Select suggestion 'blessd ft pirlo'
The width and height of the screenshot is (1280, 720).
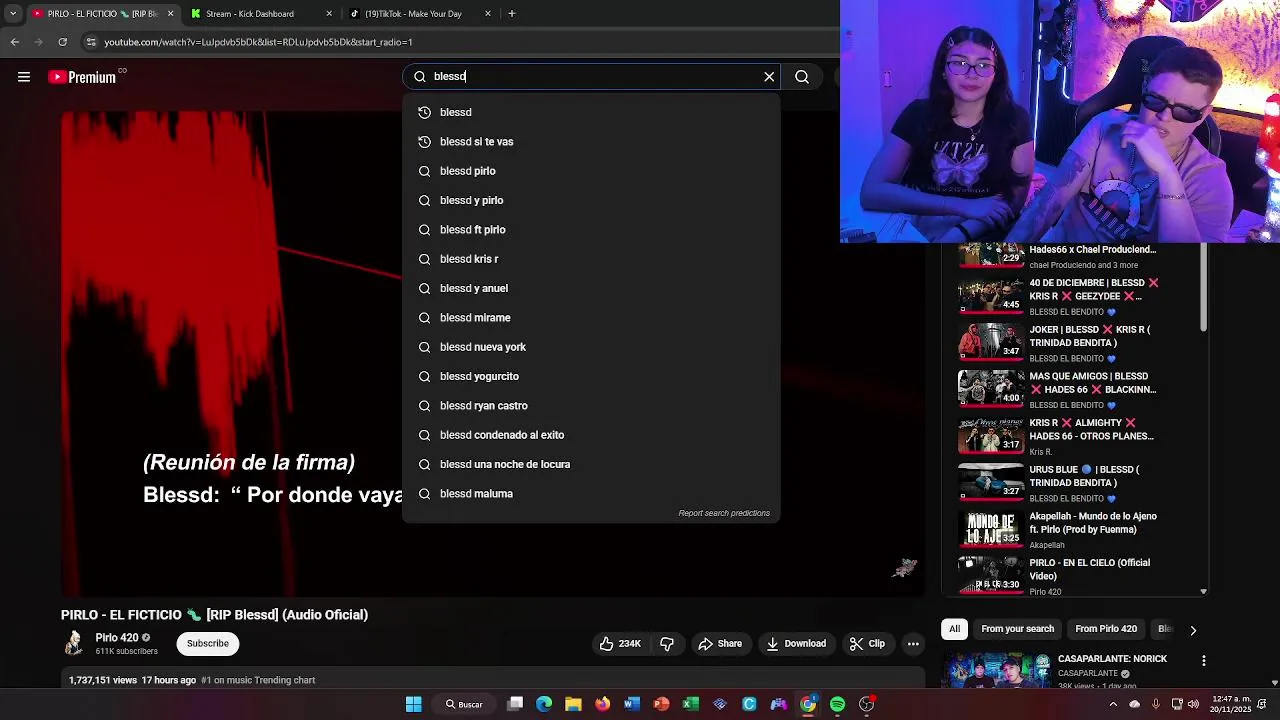[591, 230]
